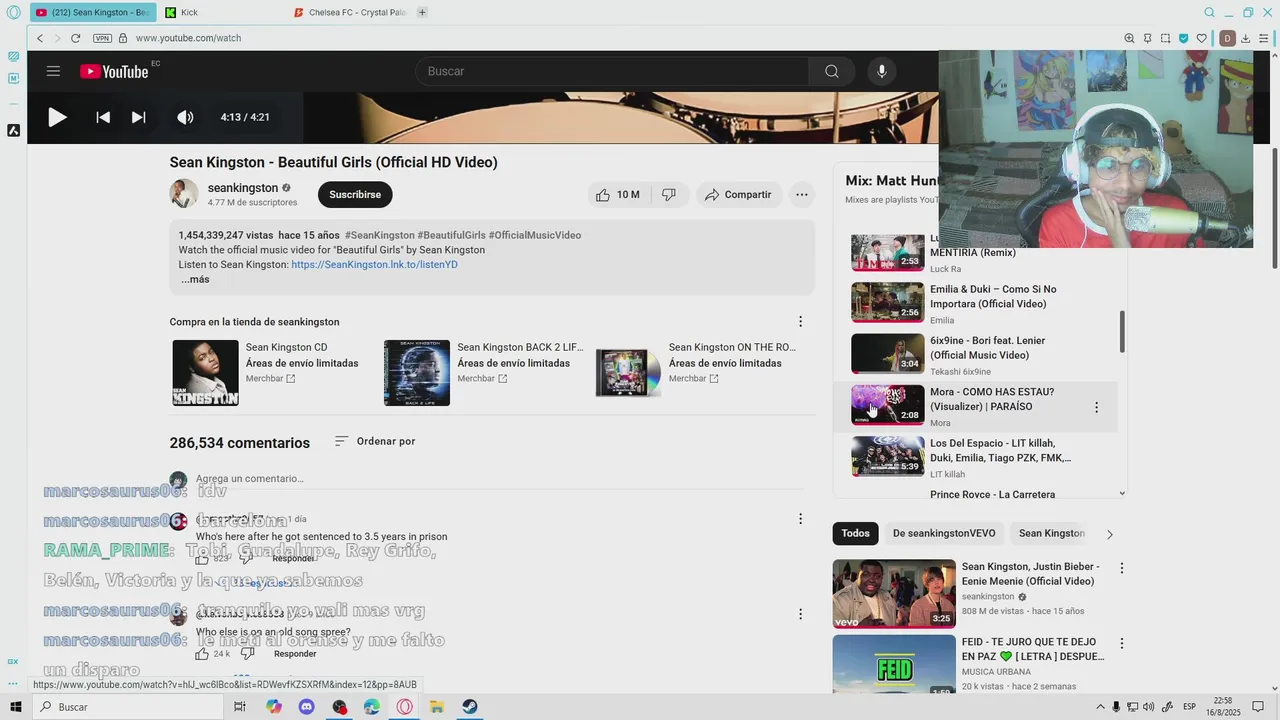Start voice search with microphone icon
Screen dimensions: 1280x720
881,71
